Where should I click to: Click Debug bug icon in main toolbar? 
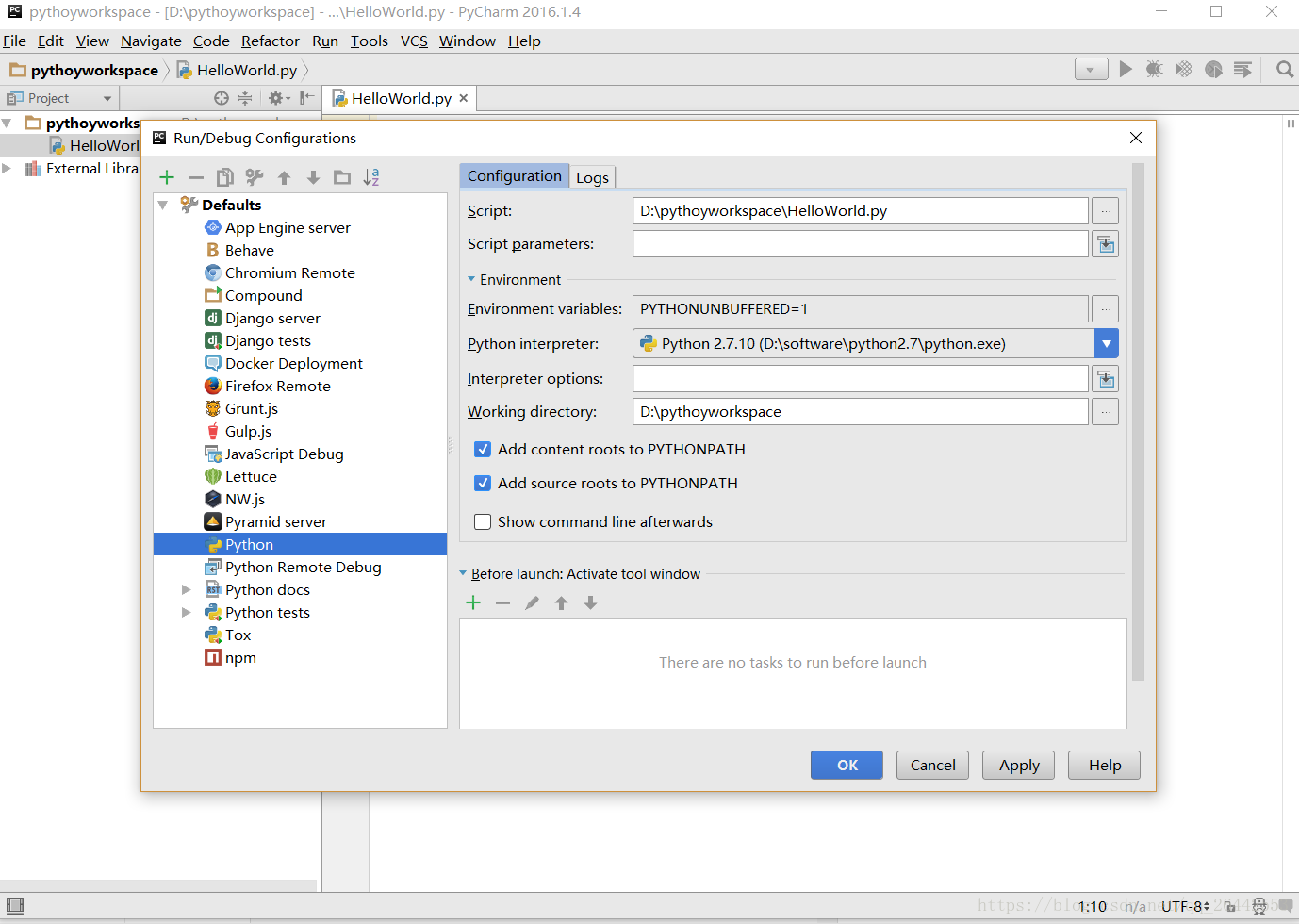coord(1154,69)
